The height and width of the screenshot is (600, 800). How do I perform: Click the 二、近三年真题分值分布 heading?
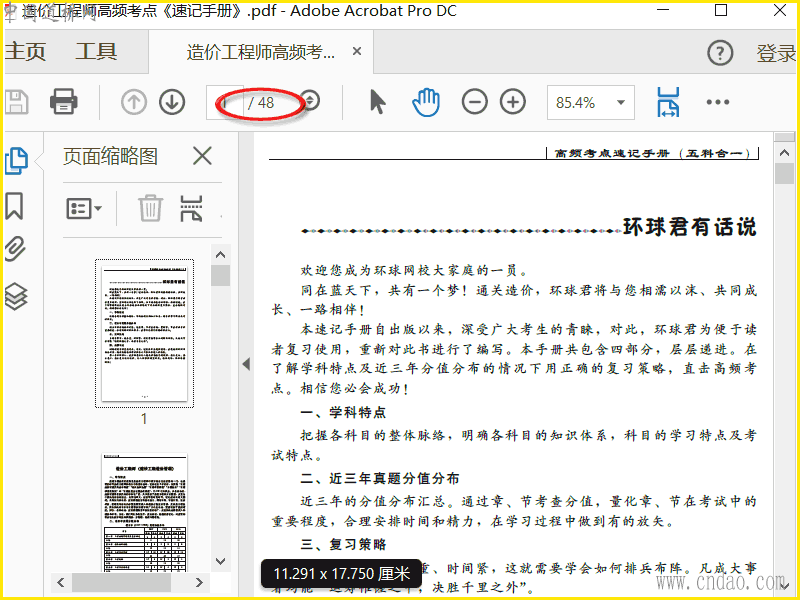(380, 478)
